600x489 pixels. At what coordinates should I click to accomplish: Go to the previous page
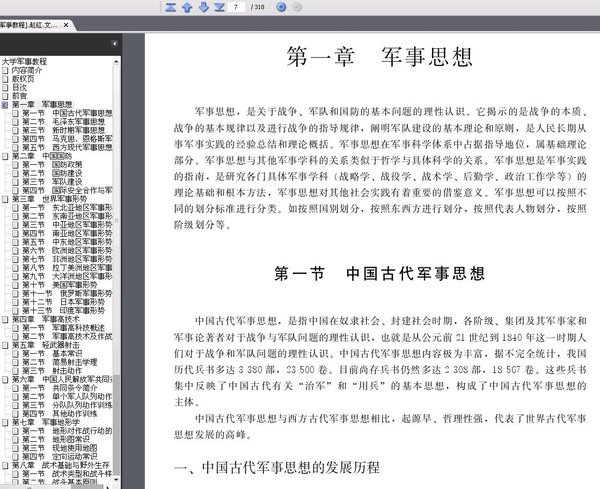click(187, 7)
